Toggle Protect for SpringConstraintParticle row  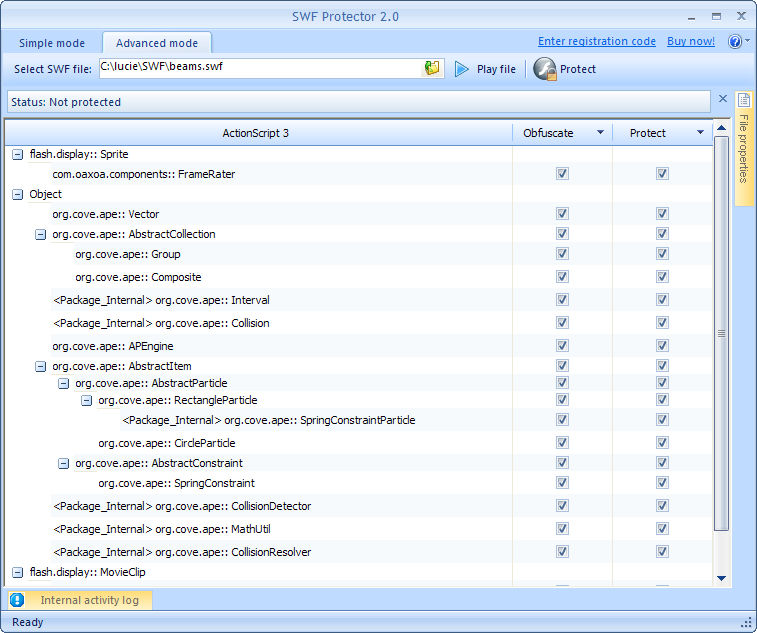click(x=662, y=420)
